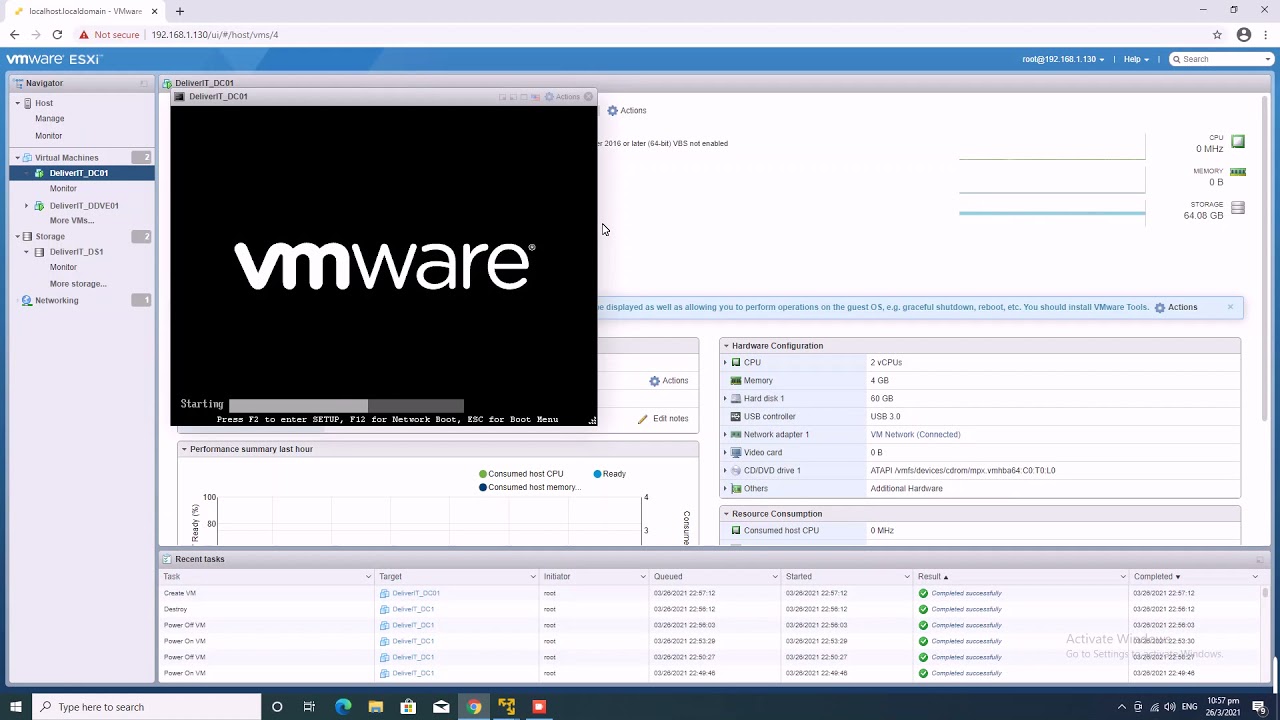Screen dimensions: 1280x720
Task: Expand the Network adapter 1 row
Action: pos(727,435)
